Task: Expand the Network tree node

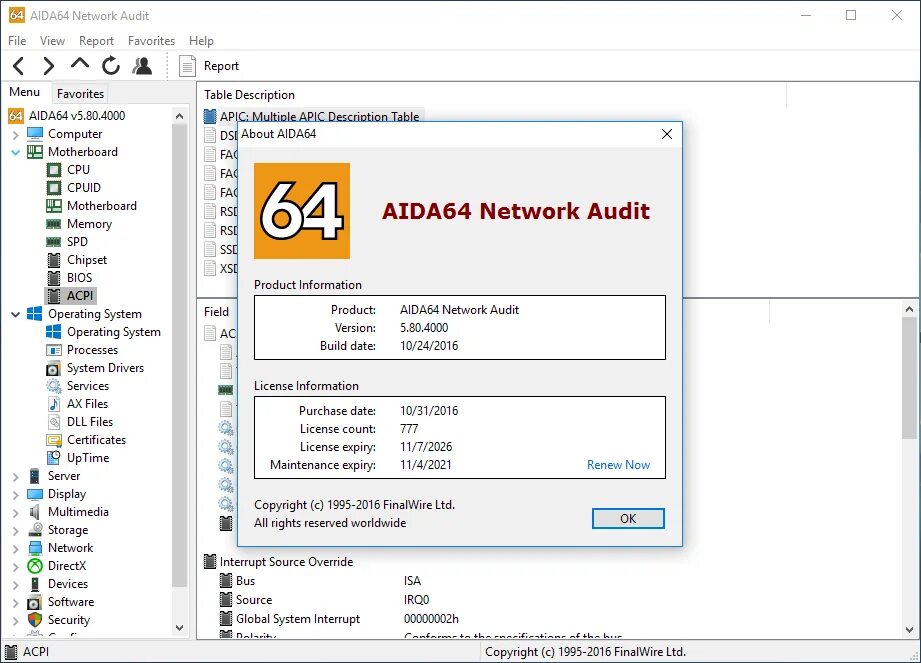Action: point(15,548)
